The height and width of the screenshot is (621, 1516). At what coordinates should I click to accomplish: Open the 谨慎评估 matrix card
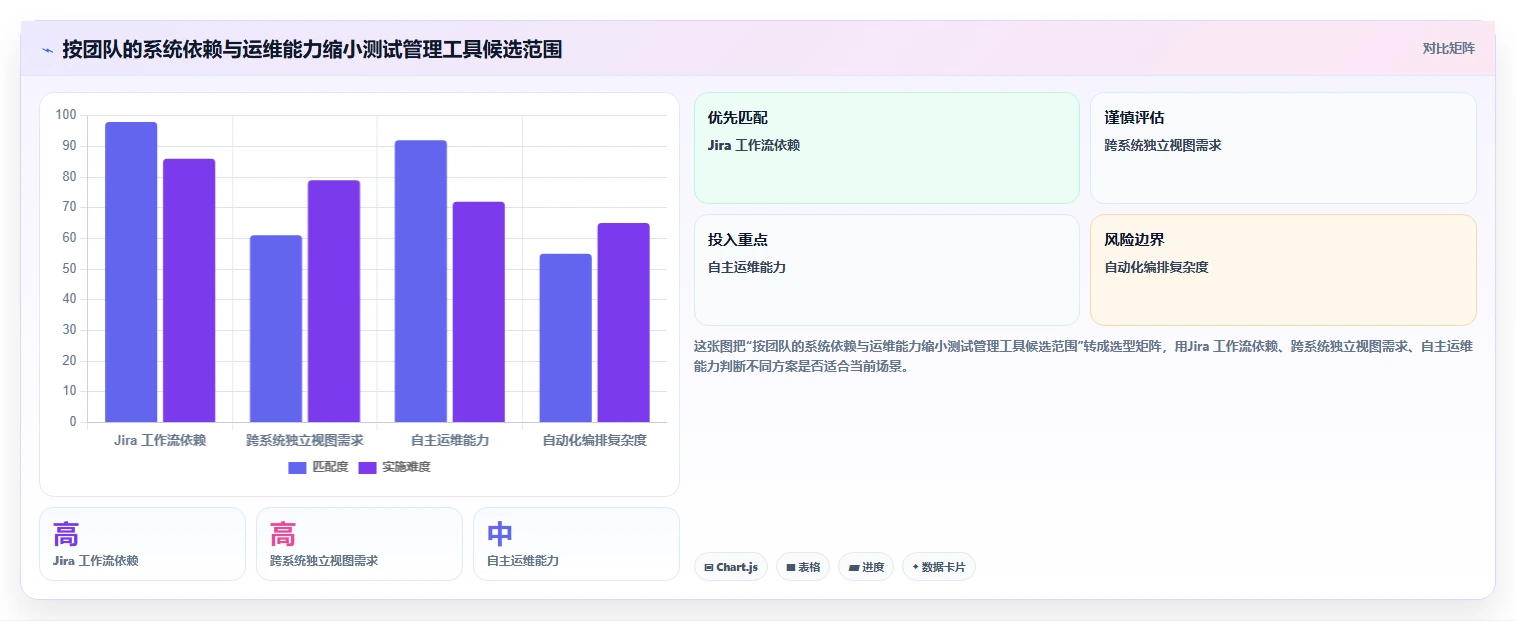pos(1283,148)
